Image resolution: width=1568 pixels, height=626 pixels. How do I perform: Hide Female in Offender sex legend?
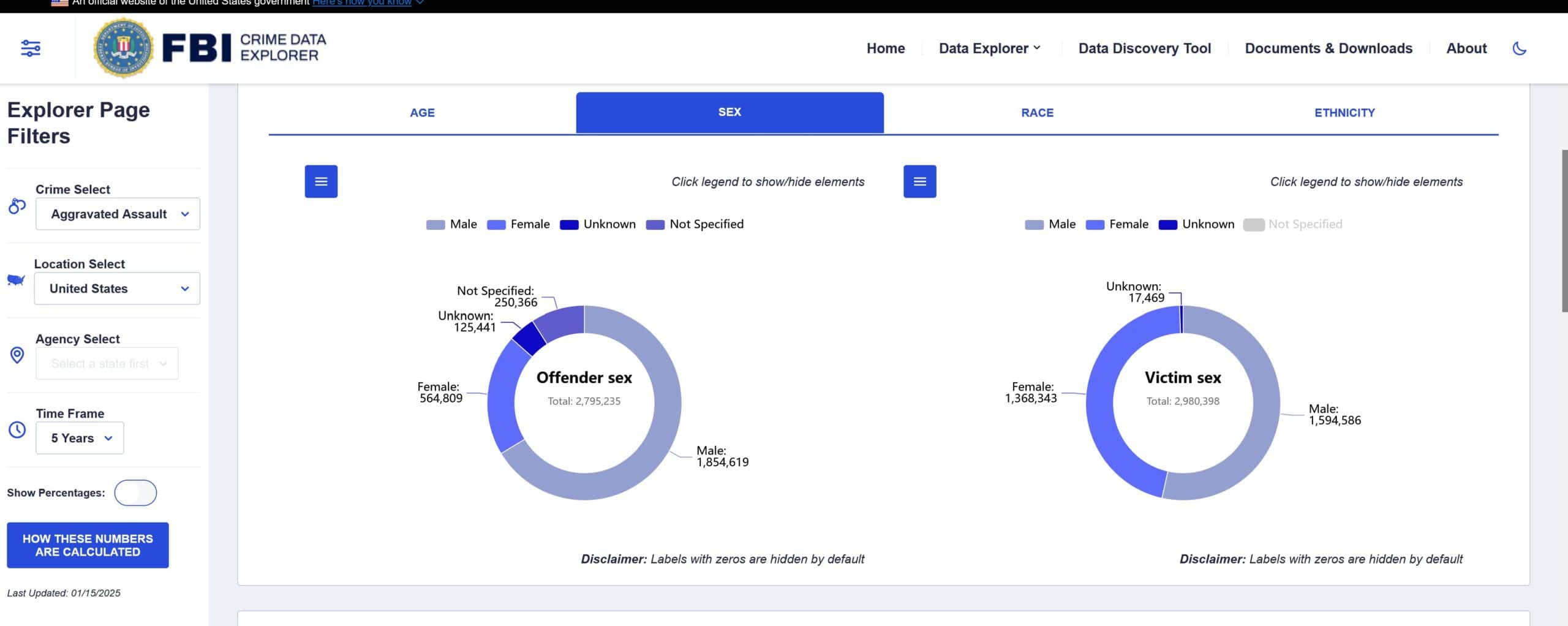coord(518,224)
